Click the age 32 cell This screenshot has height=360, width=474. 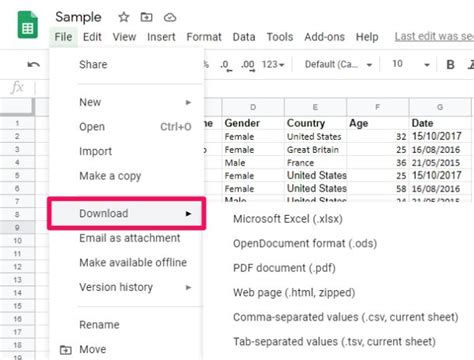coord(378,136)
